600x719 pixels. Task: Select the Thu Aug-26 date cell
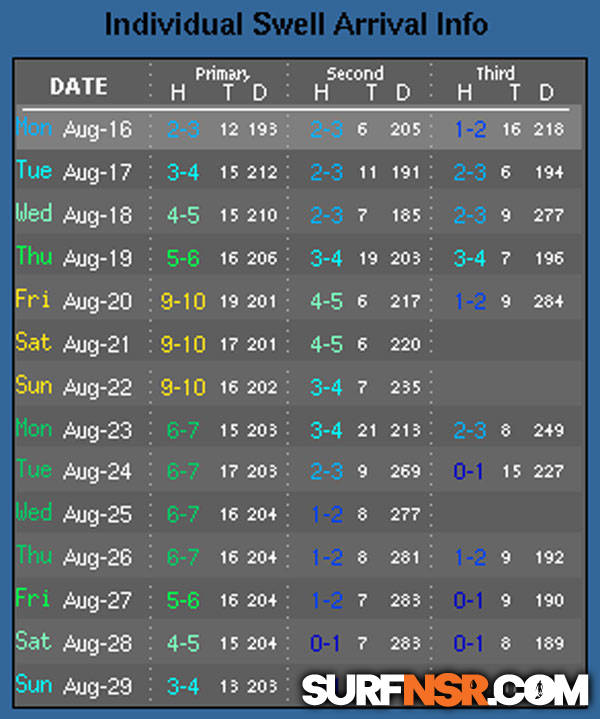[74, 556]
